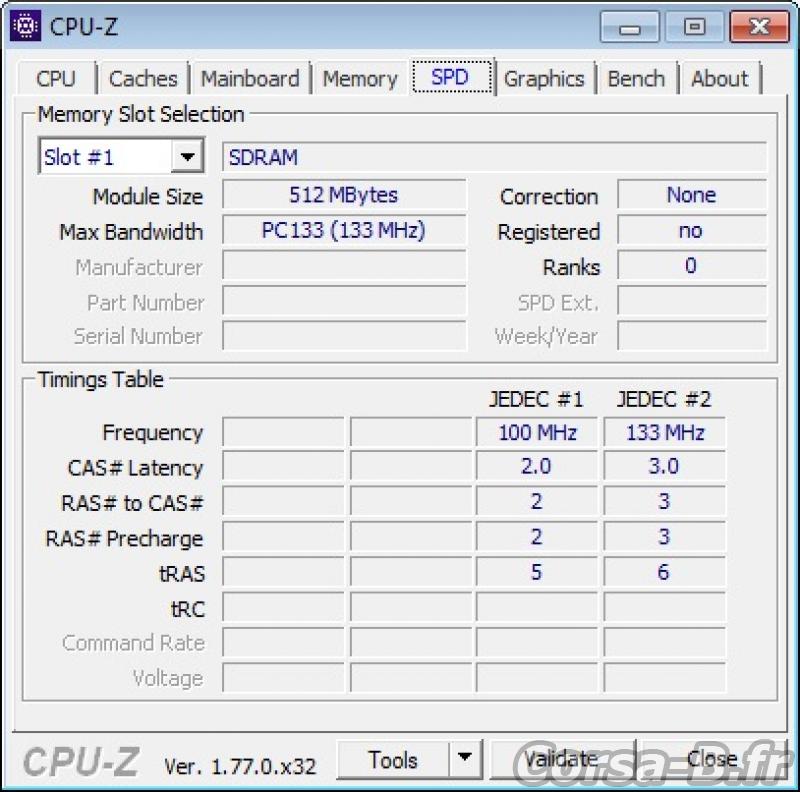The height and width of the screenshot is (792, 800).
Task: Click the Command Rate label
Action: 133,643
